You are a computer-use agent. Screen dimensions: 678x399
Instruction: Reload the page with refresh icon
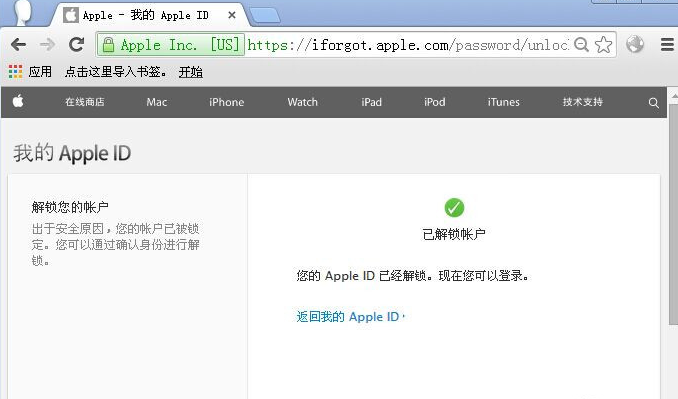tap(77, 44)
